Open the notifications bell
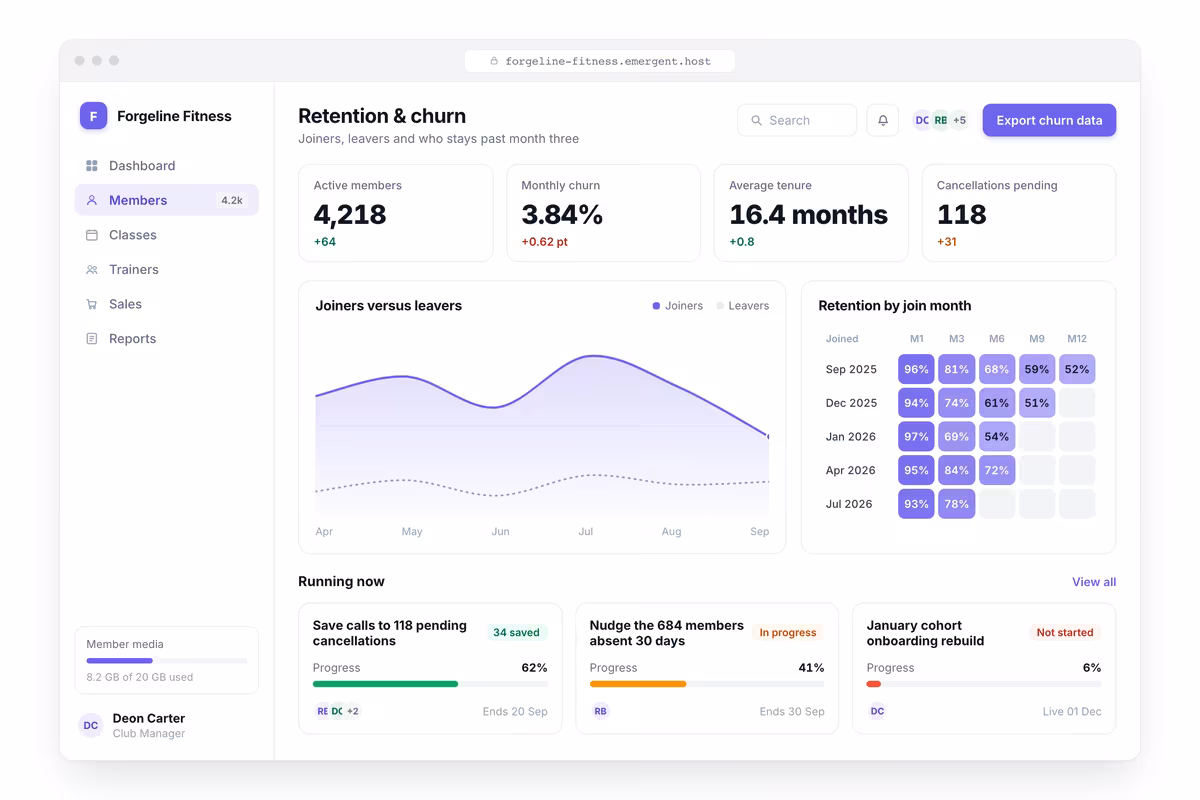Image resolution: width=1200 pixels, height=800 pixels. pyautogui.click(x=883, y=120)
